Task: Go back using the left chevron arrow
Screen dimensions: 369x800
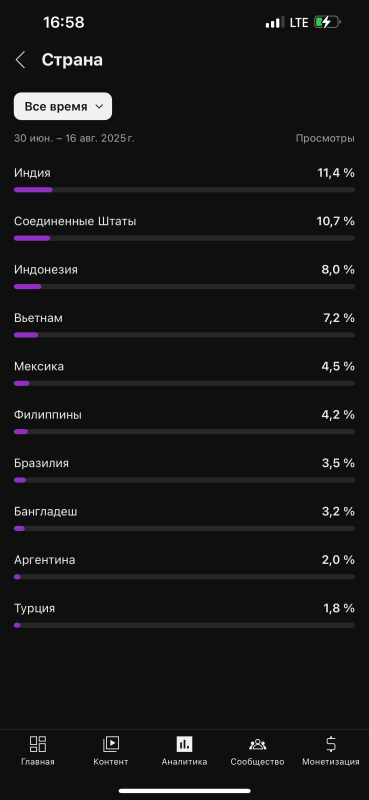Action: pyautogui.click(x=20, y=60)
